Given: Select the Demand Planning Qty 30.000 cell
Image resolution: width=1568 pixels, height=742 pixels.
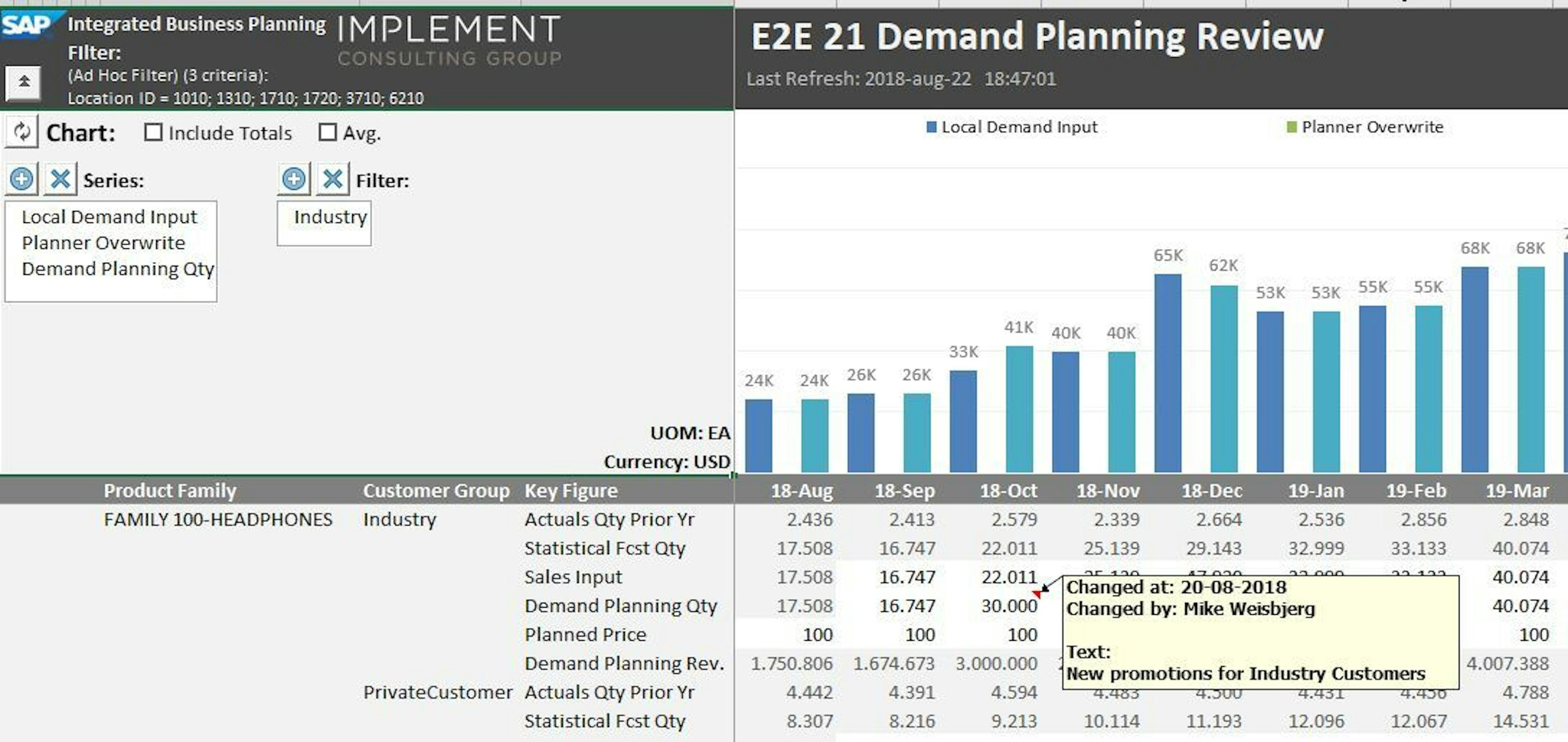Looking at the screenshot, I should click(1008, 606).
